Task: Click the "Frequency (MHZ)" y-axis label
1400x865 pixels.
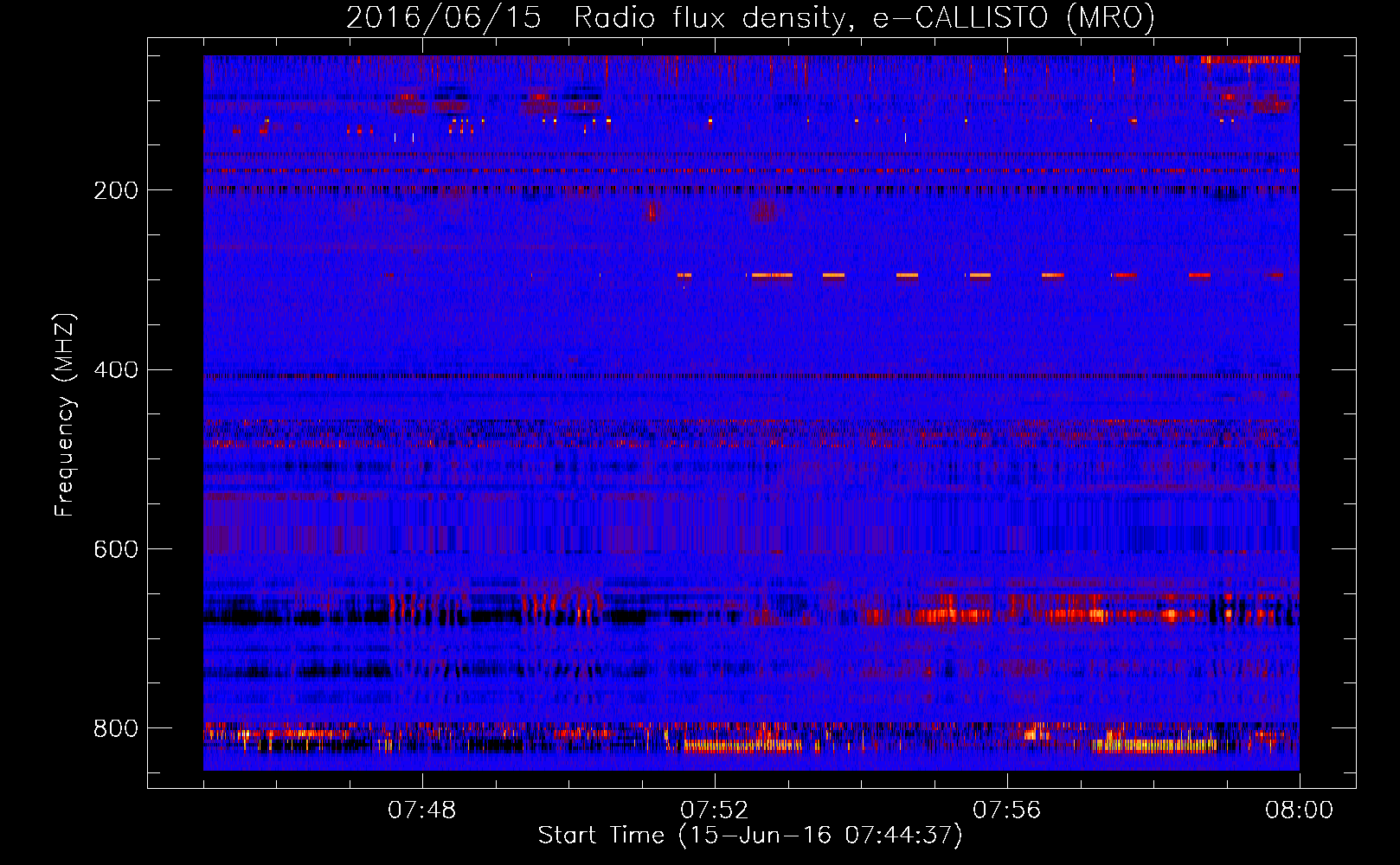Action: pyautogui.click(x=65, y=415)
